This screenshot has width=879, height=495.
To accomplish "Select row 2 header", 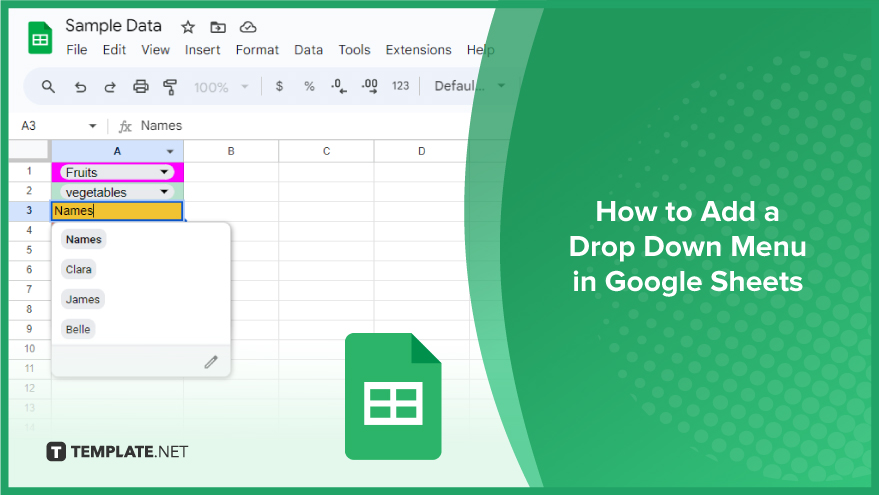I will 29,191.
